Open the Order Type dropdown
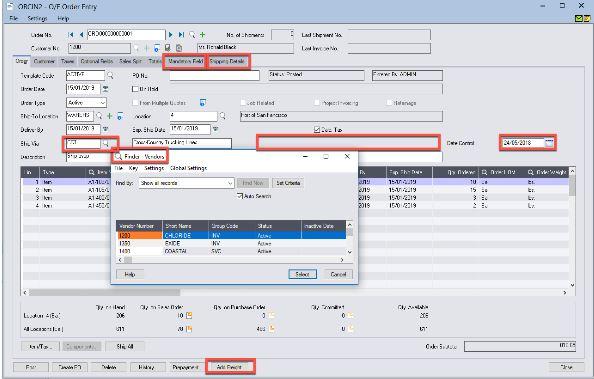Screen dimensions: 594x379 pyautogui.click(x=102, y=103)
